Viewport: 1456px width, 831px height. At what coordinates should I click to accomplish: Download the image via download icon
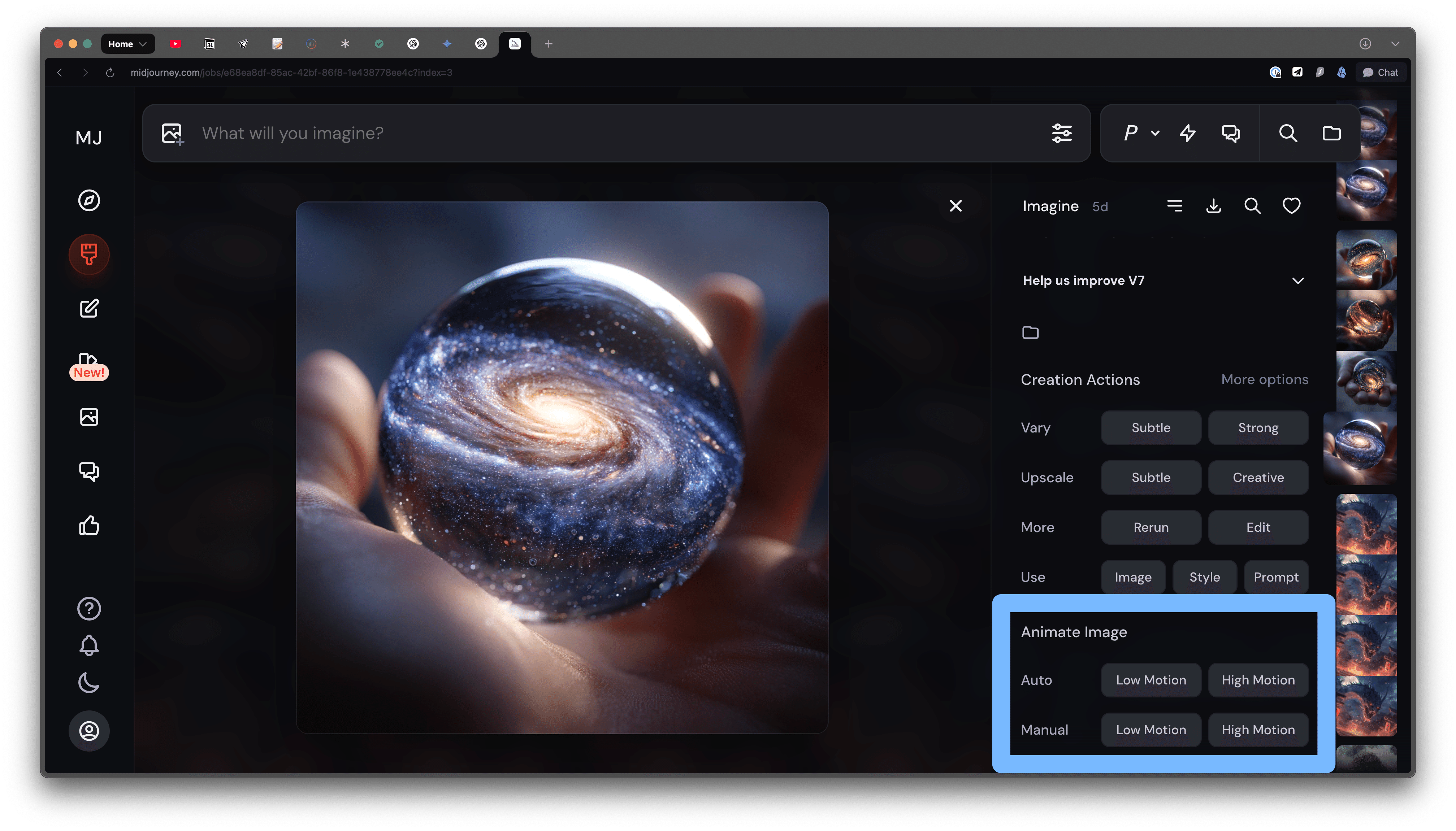pos(1213,206)
